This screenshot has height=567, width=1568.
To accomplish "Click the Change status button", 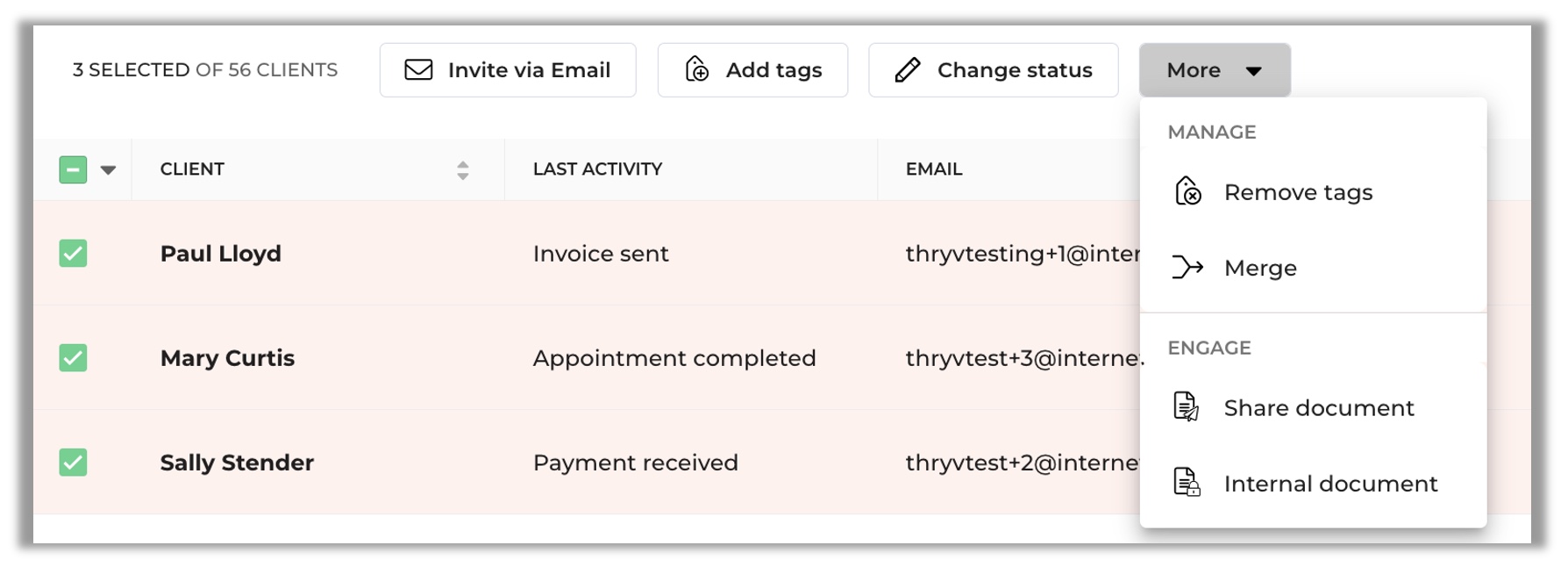I will click(994, 70).
